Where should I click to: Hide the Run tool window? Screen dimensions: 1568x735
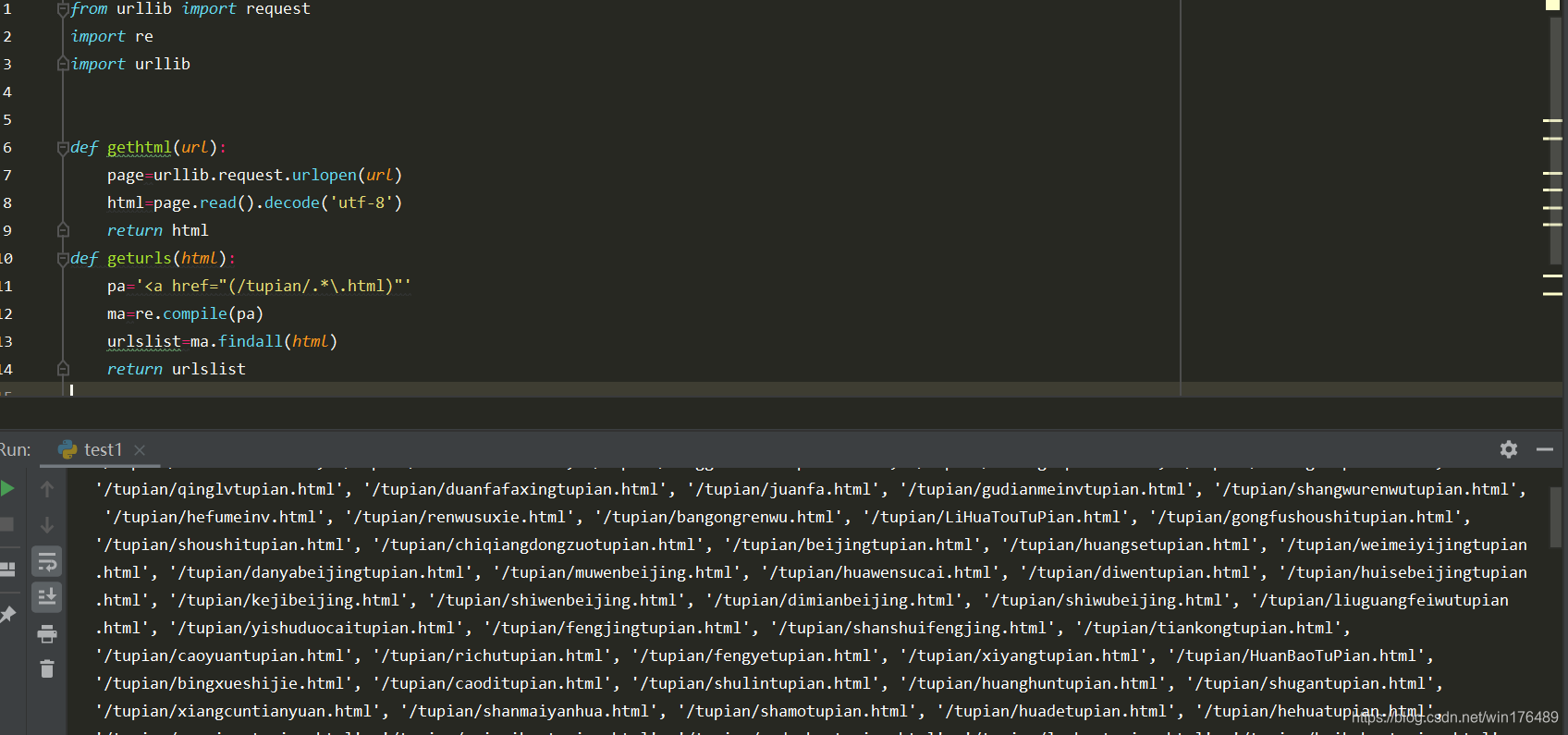pos(1545,449)
